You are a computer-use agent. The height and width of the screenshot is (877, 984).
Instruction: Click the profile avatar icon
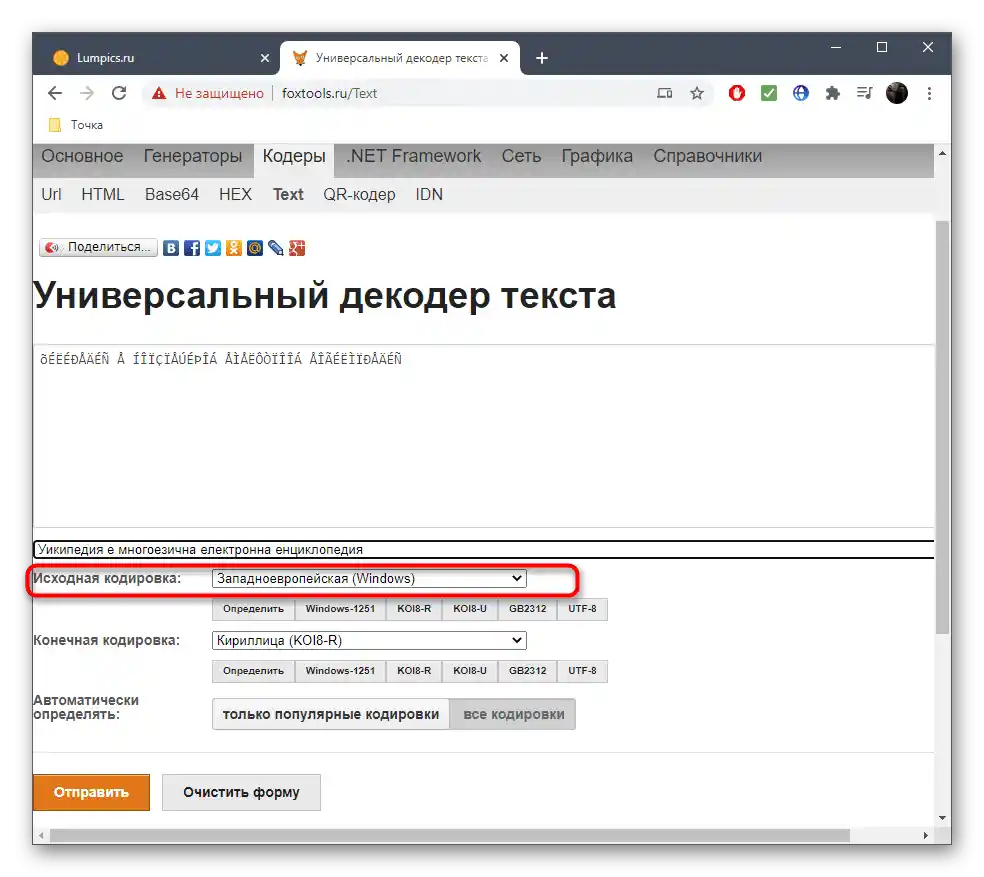pyautogui.click(x=897, y=94)
